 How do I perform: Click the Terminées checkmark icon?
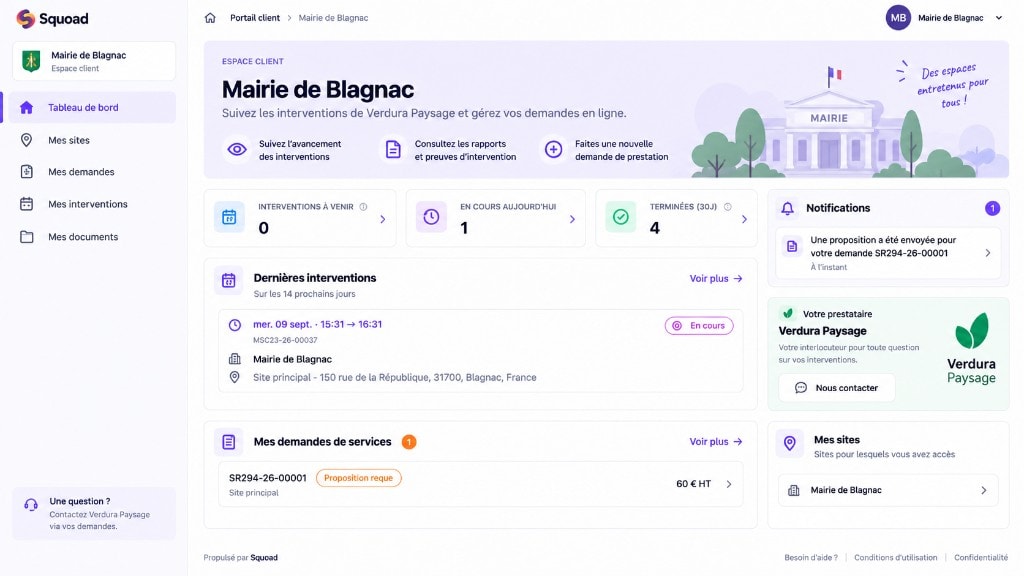coord(620,217)
